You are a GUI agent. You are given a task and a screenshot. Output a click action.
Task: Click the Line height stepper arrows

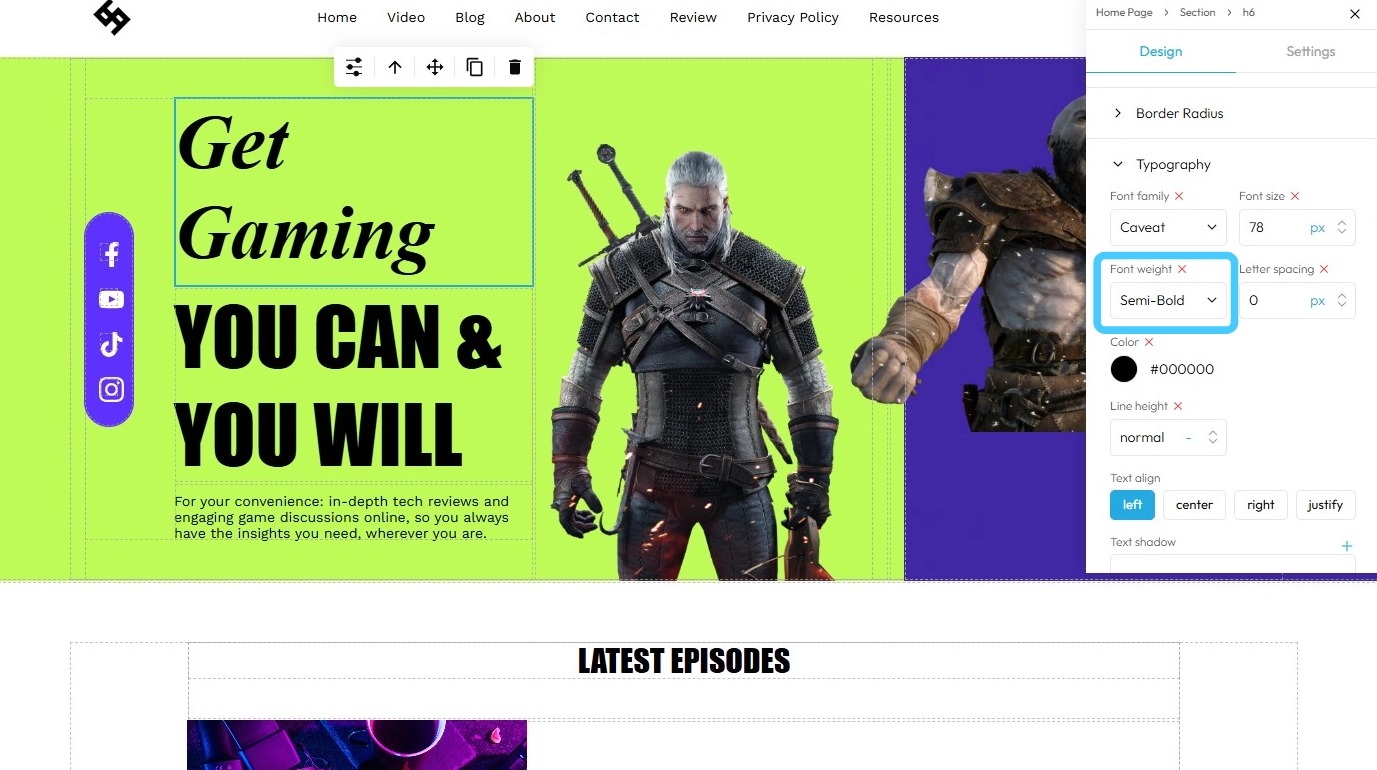[x=1213, y=437]
